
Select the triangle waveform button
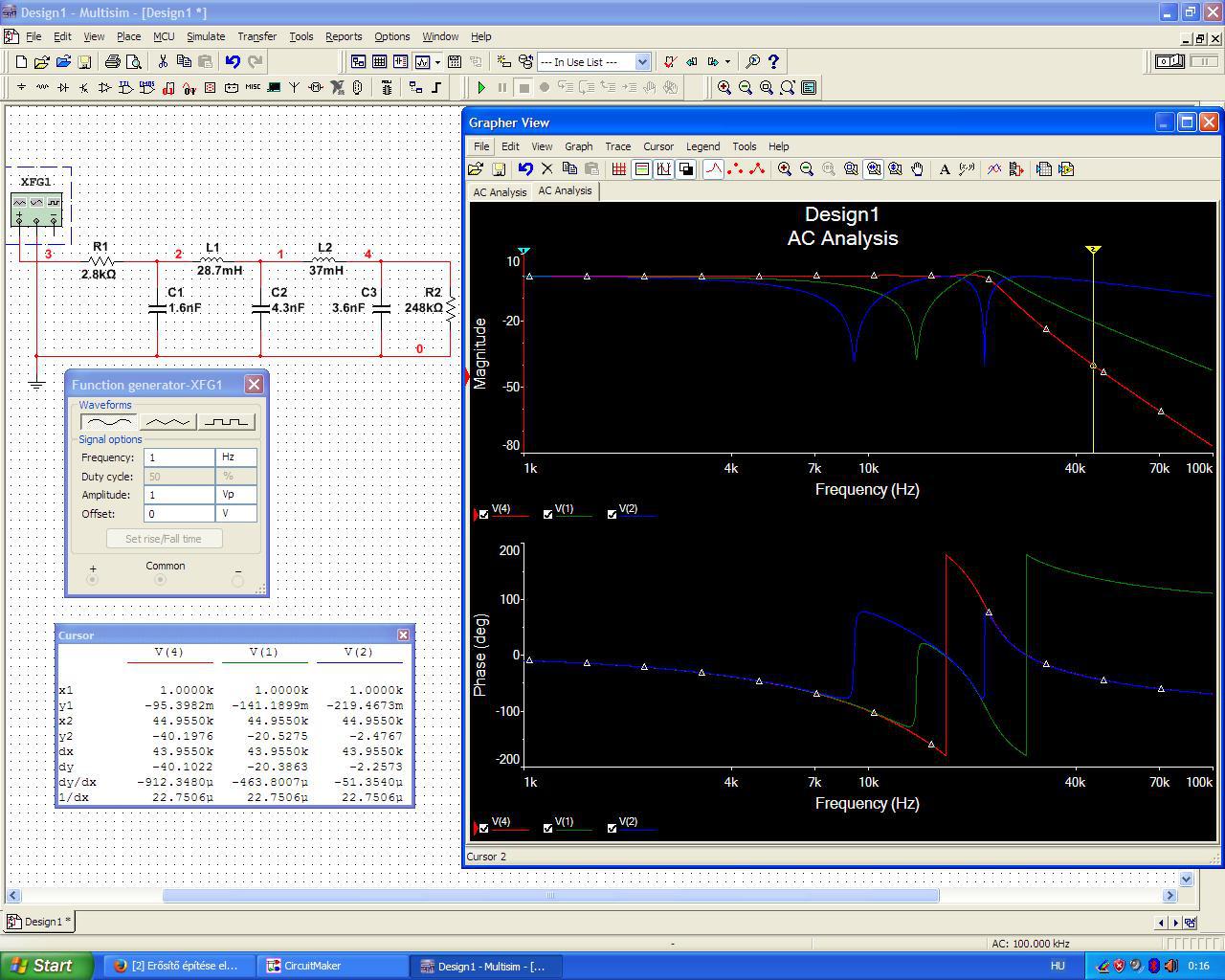[167, 421]
